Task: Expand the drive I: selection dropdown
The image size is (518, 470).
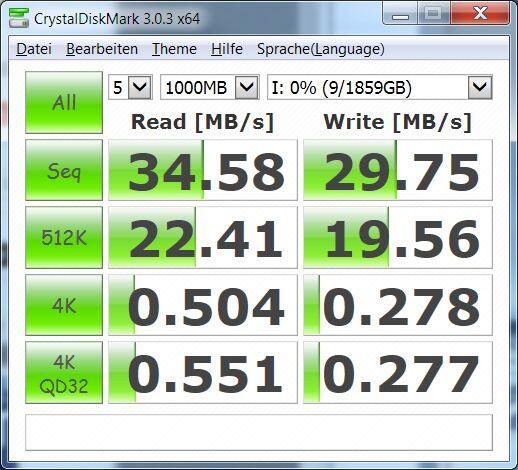Action: pyautogui.click(x=380, y=87)
